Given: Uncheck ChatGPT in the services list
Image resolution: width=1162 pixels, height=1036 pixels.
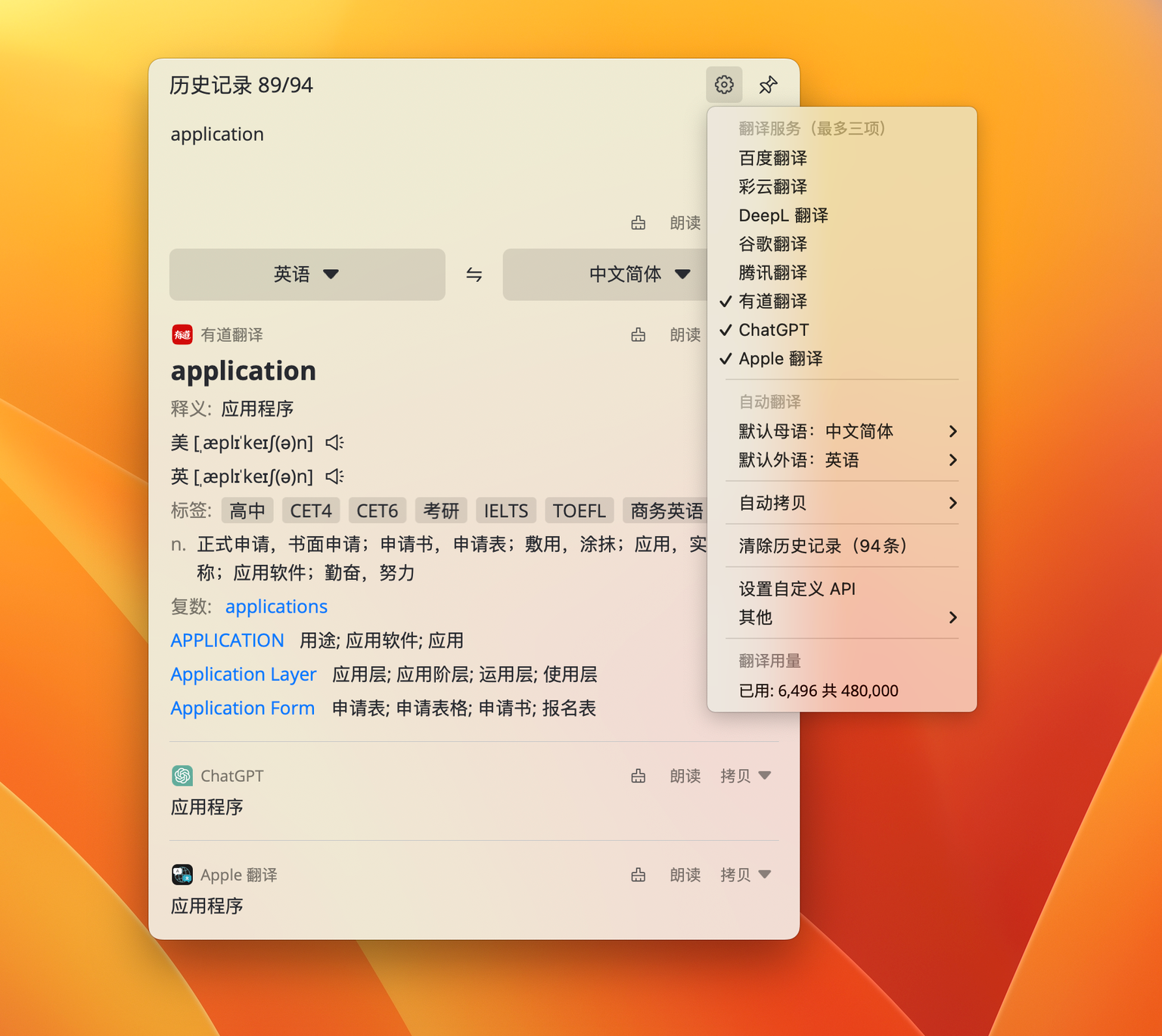Looking at the screenshot, I should coord(774,330).
